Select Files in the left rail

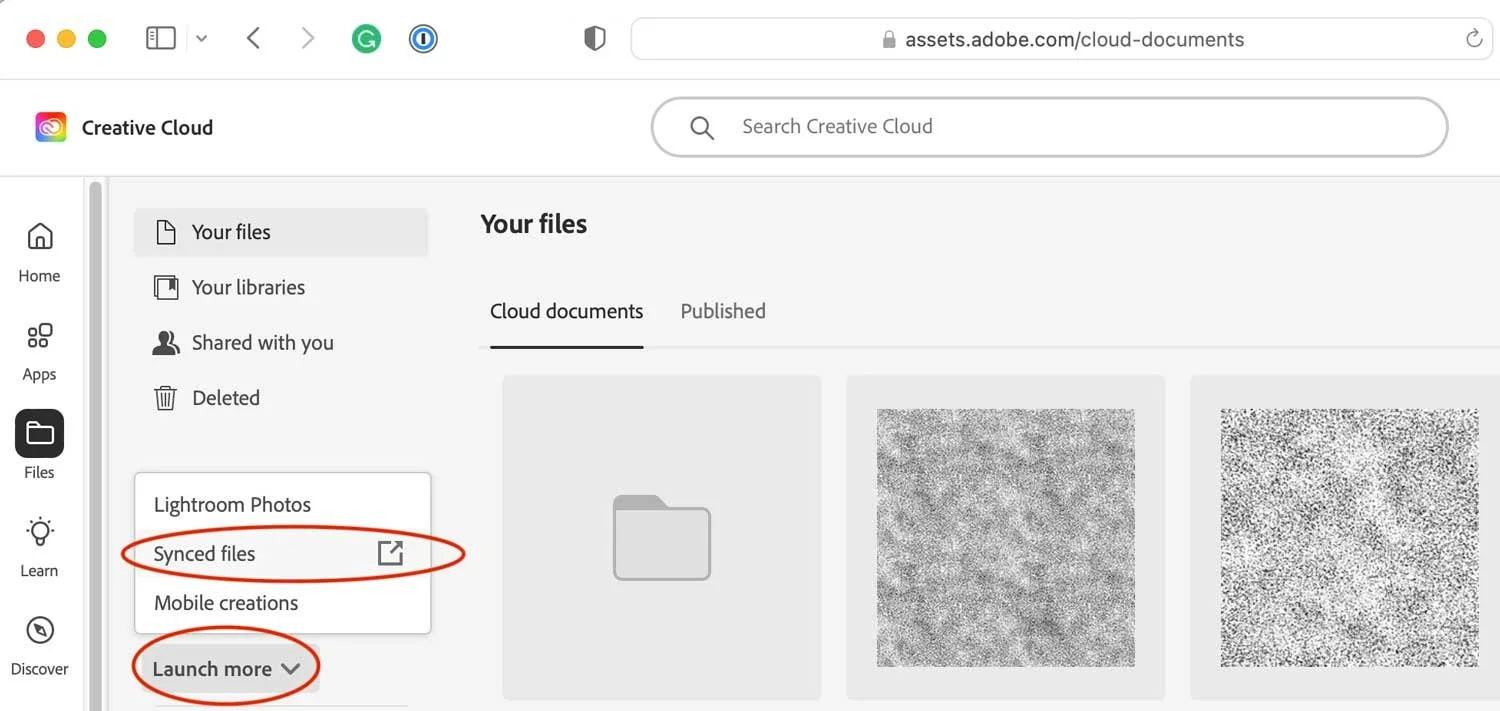click(39, 446)
